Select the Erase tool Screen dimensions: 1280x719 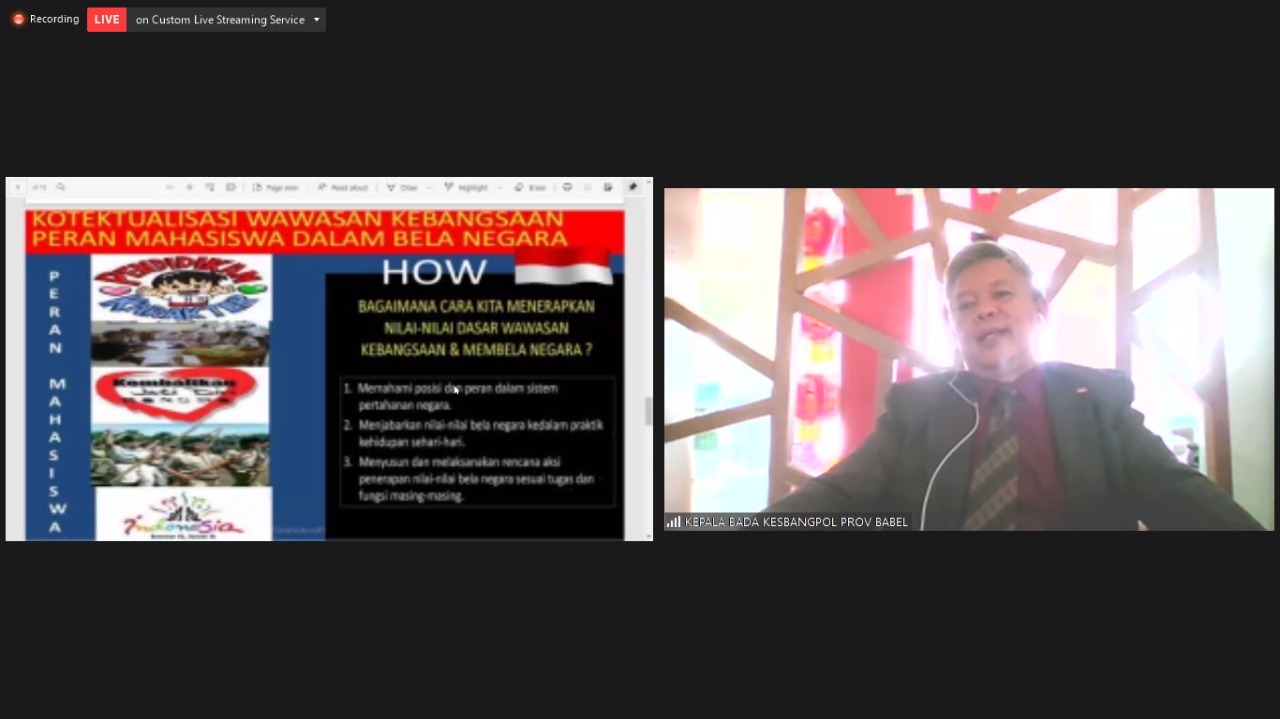[x=530, y=187]
